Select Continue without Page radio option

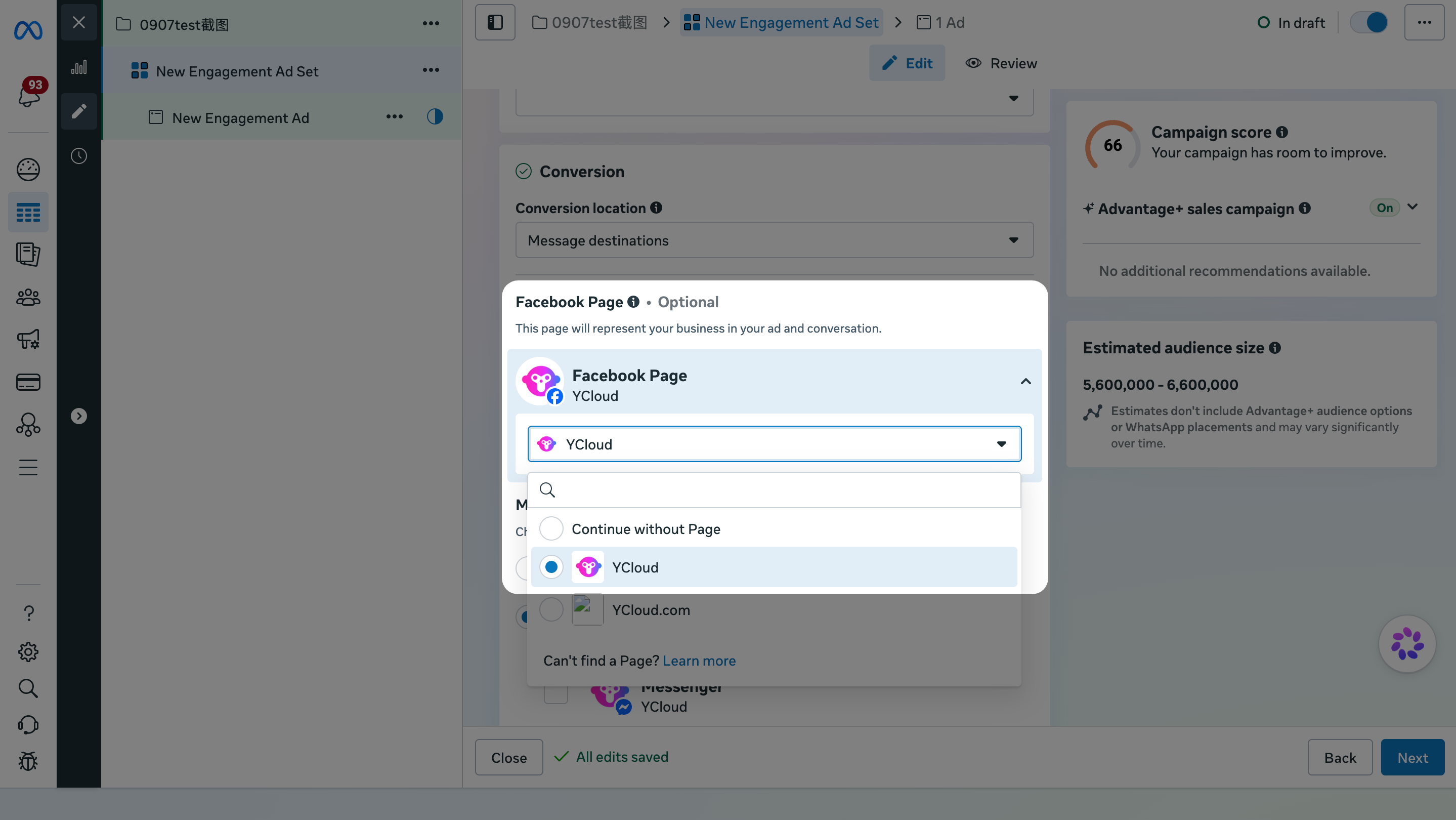coord(551,528)
